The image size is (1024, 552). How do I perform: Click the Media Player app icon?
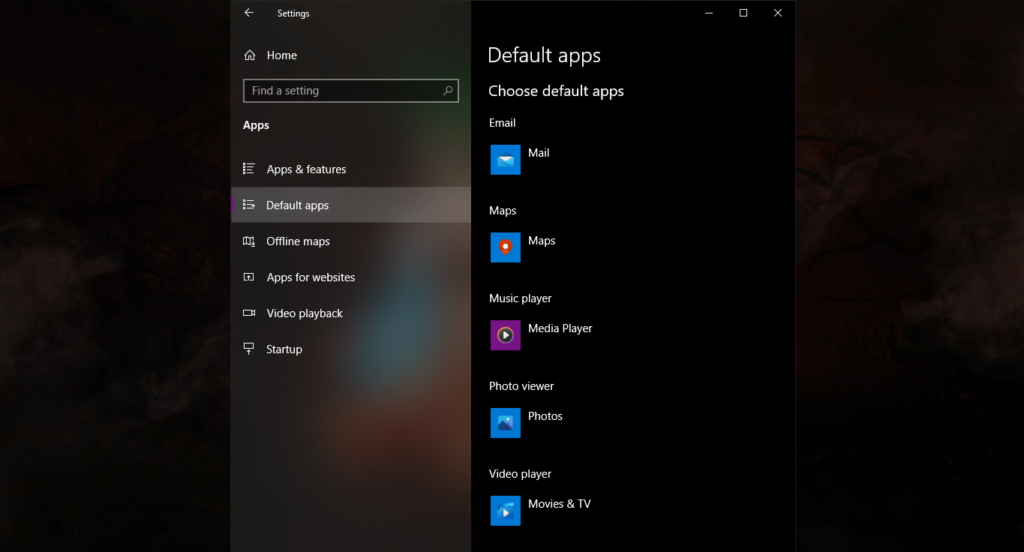505,335
